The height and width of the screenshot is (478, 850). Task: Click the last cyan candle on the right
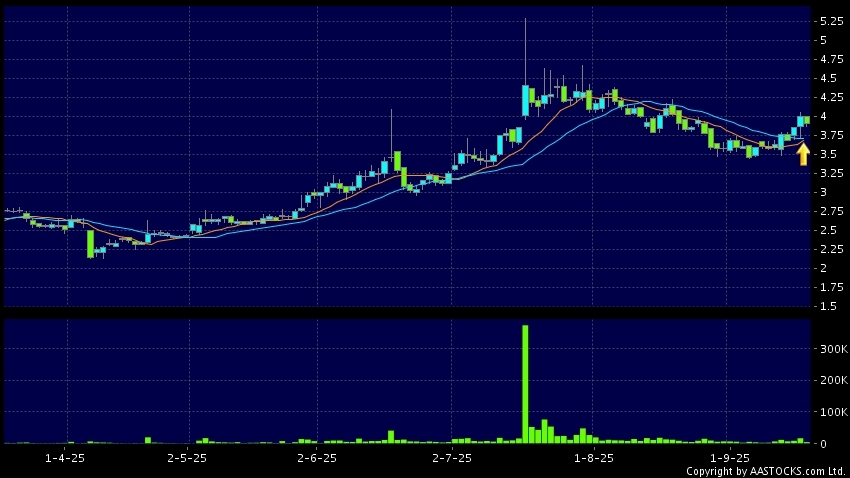pos(801,121)
